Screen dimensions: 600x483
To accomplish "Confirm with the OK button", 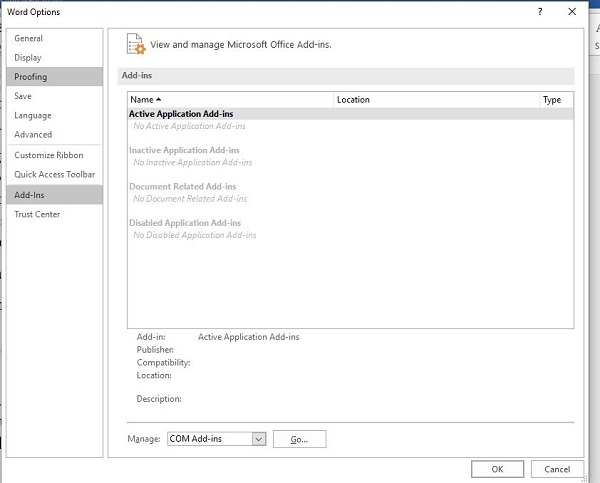I will point(497,468).
